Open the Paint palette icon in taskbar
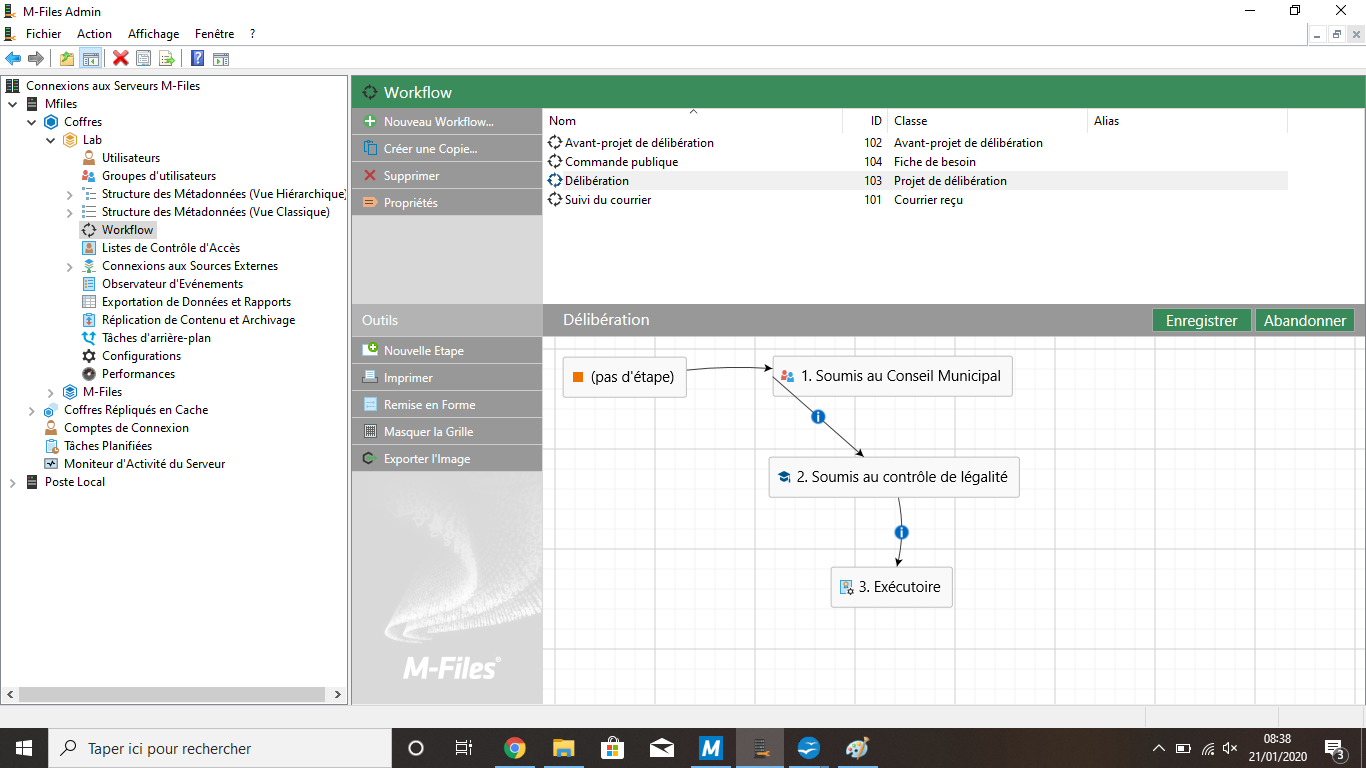The image size is (1366, 768). [858, 748]
